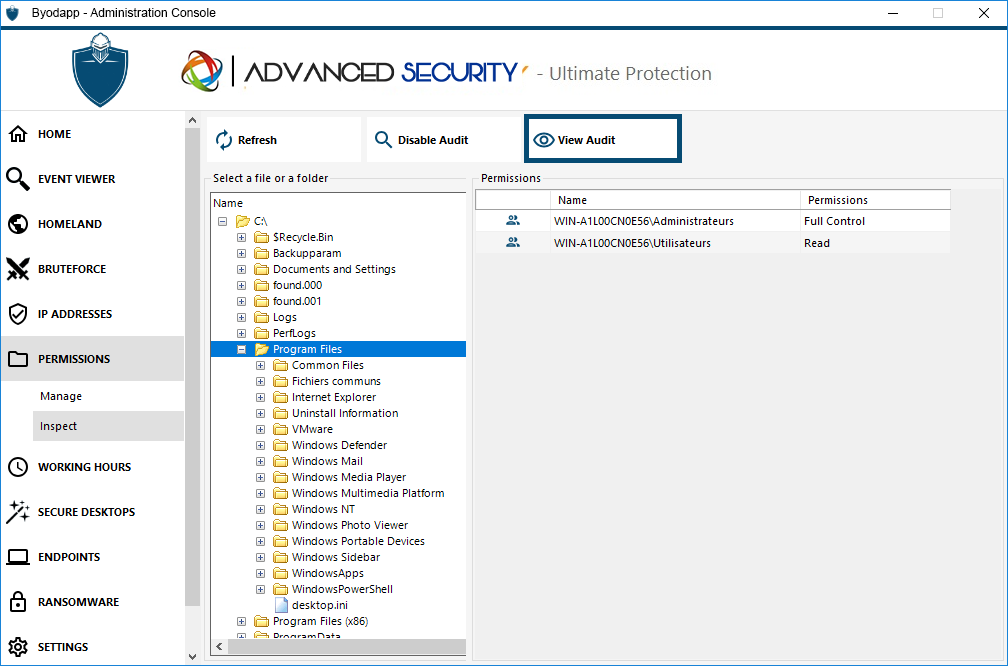1008x666 pixels.
Task: Click the Working Hours clock icon
Action: click(x=18, y=467)
